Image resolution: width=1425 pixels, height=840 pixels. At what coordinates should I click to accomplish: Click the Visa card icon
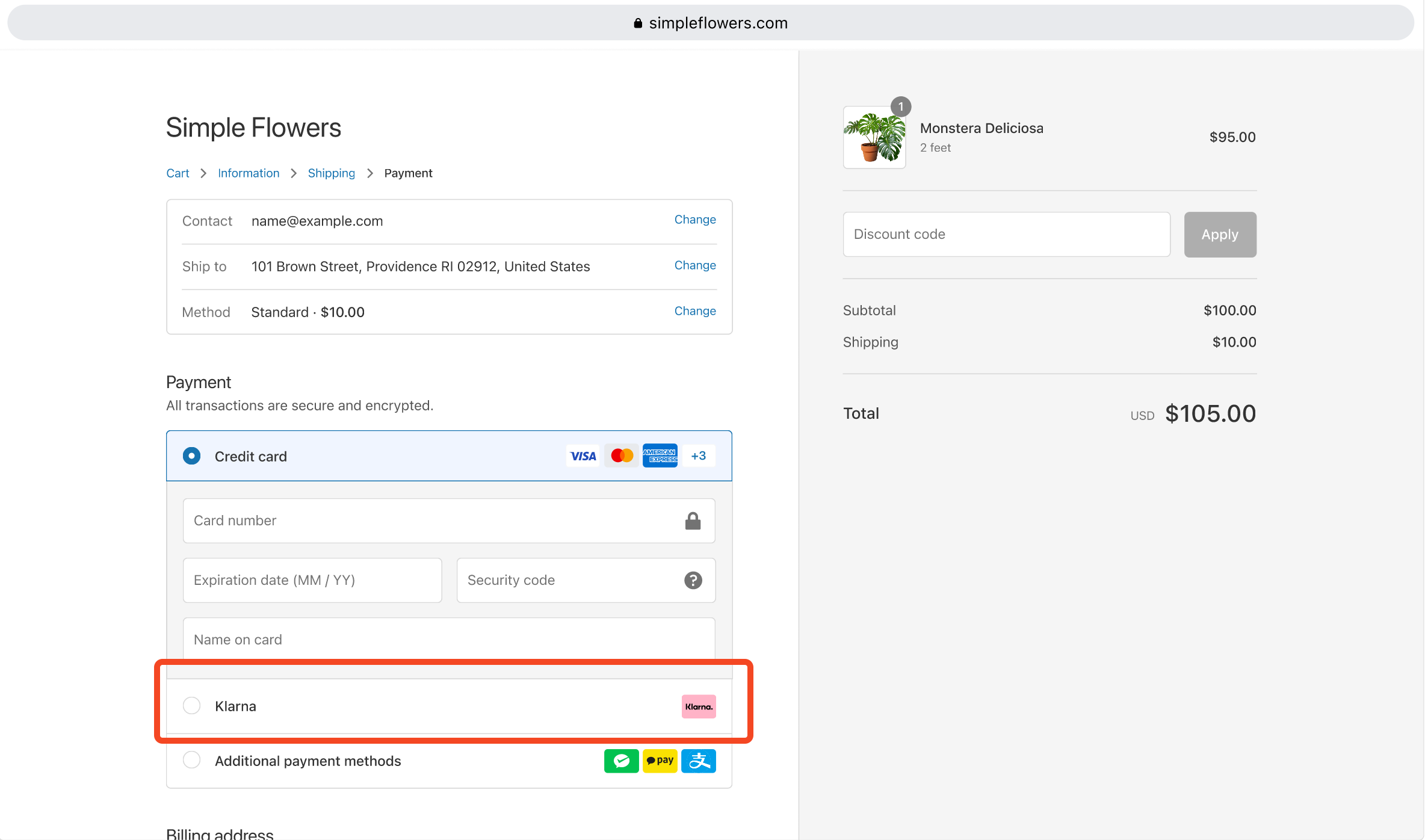(x=583, y=456)
